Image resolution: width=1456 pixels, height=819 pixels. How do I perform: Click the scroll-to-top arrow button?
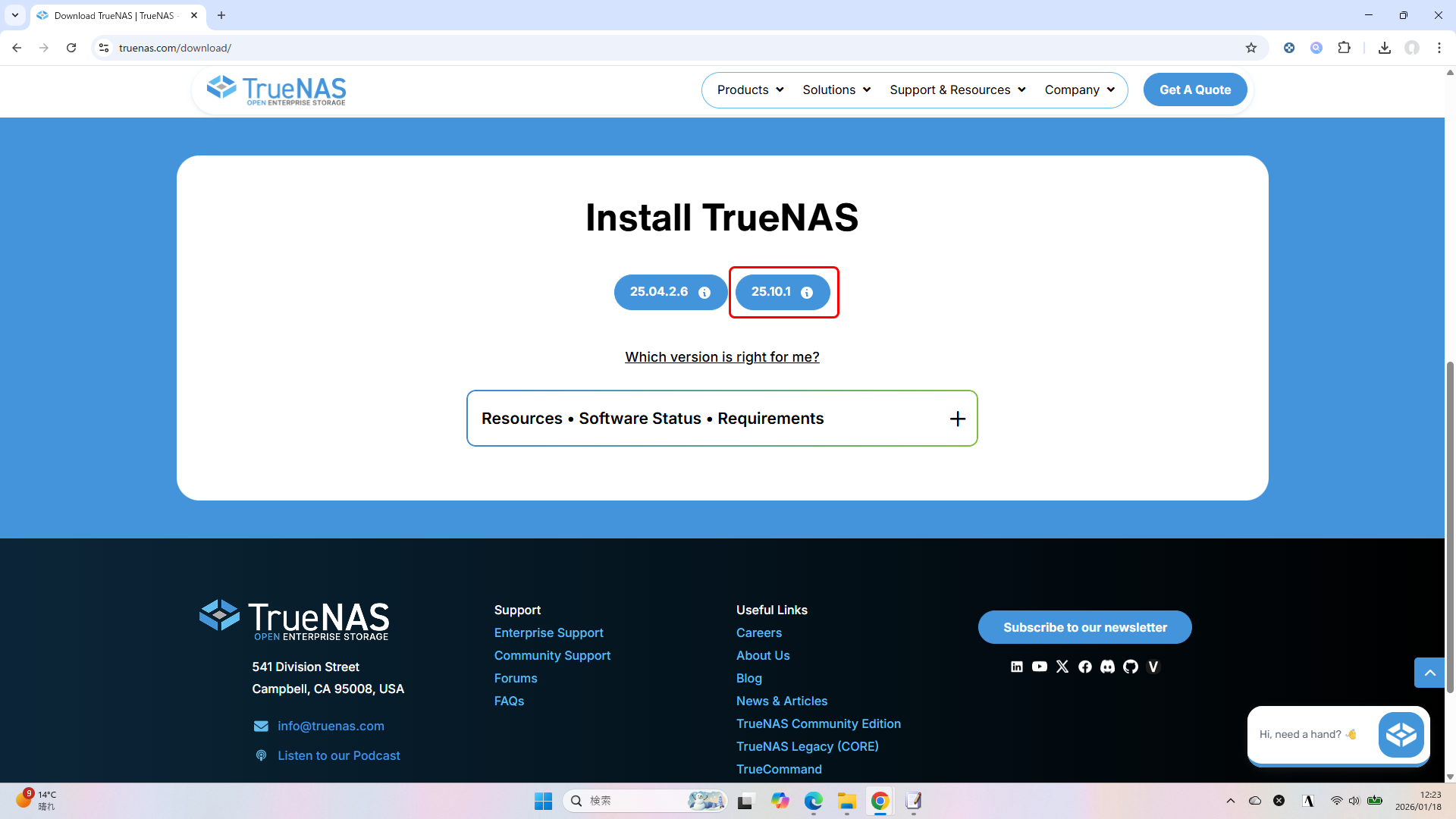tap(1429, 673)
